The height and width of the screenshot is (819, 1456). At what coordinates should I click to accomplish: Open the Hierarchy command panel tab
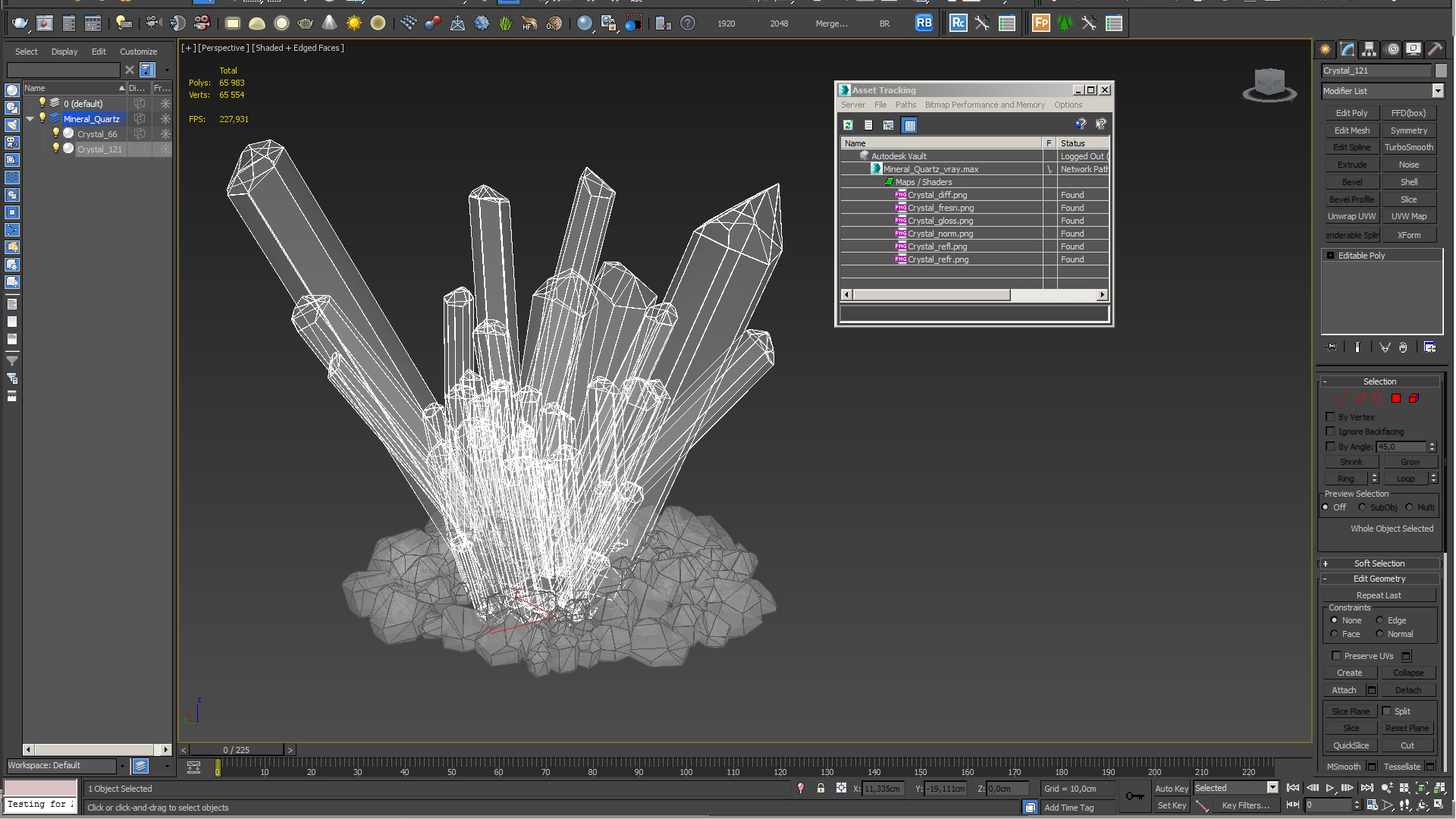[1369, 49]
